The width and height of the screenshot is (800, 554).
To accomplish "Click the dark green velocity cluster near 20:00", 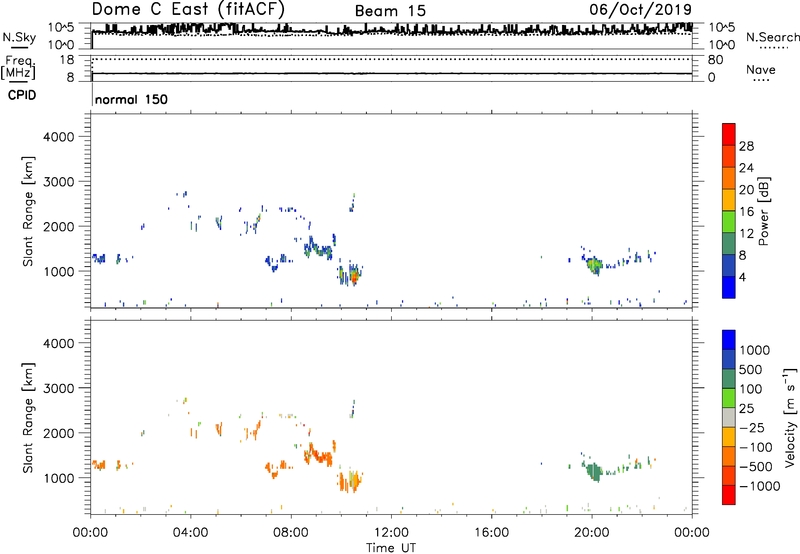I will pyautogui.click(x=593, y=472).
